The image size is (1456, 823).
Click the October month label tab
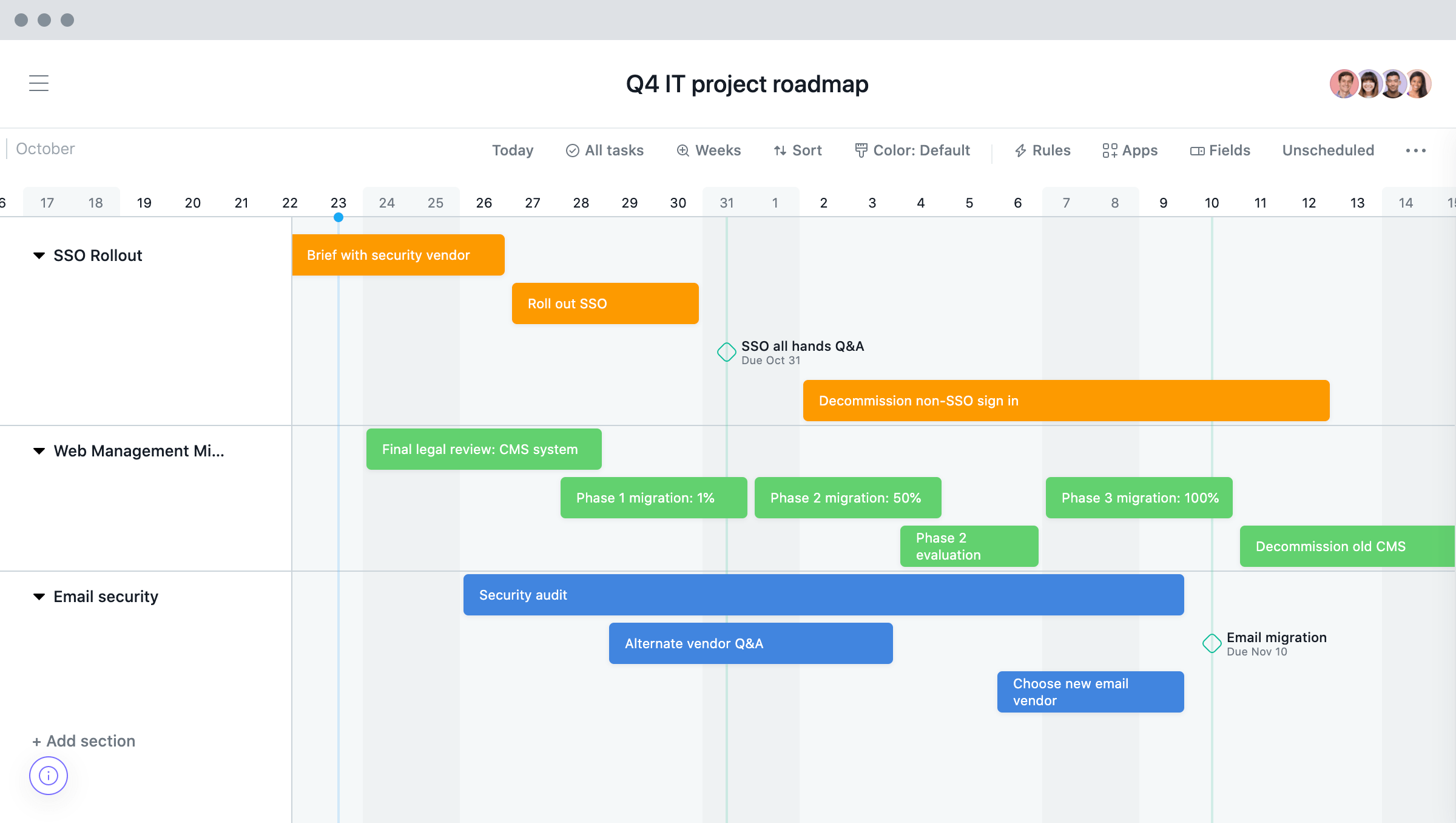click(44, 148)
